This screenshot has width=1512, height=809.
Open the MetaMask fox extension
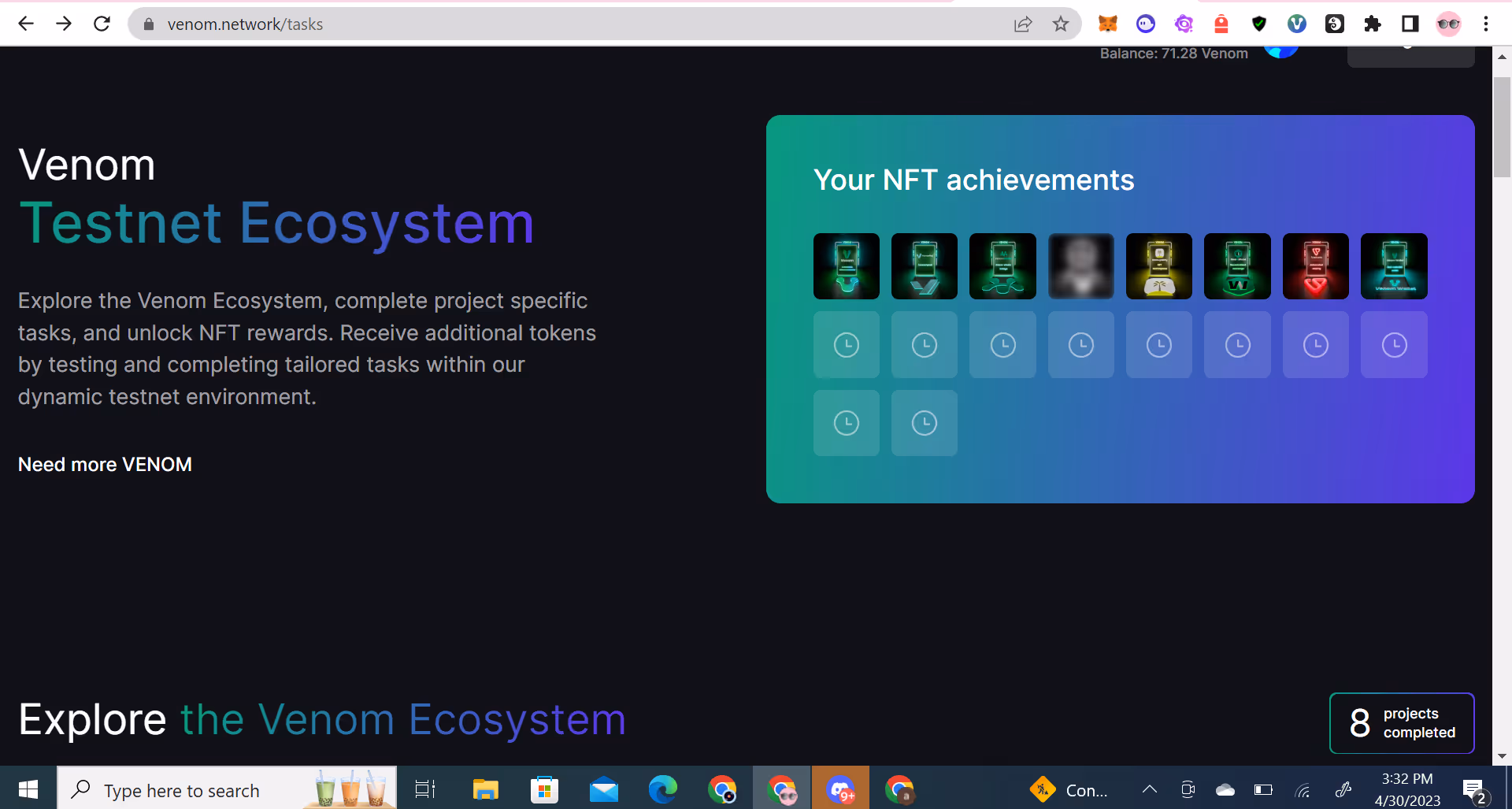(1107, 24)
